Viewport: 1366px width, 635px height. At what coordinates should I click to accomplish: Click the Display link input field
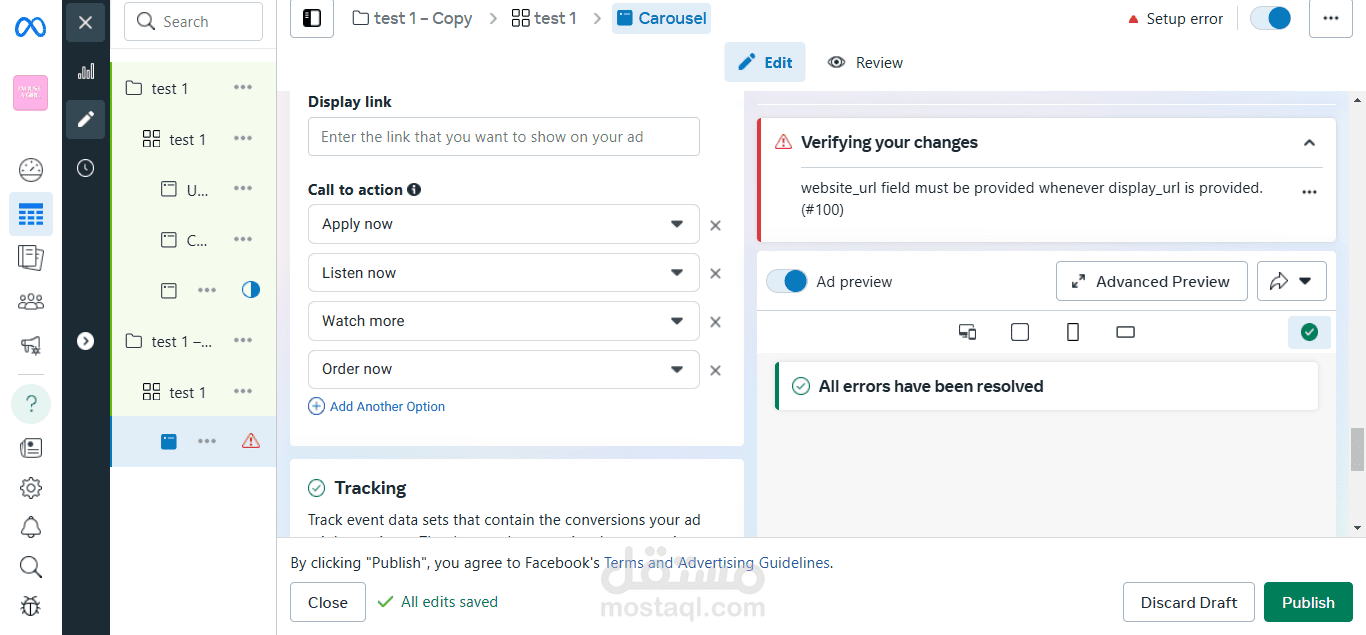coord(503,137)
